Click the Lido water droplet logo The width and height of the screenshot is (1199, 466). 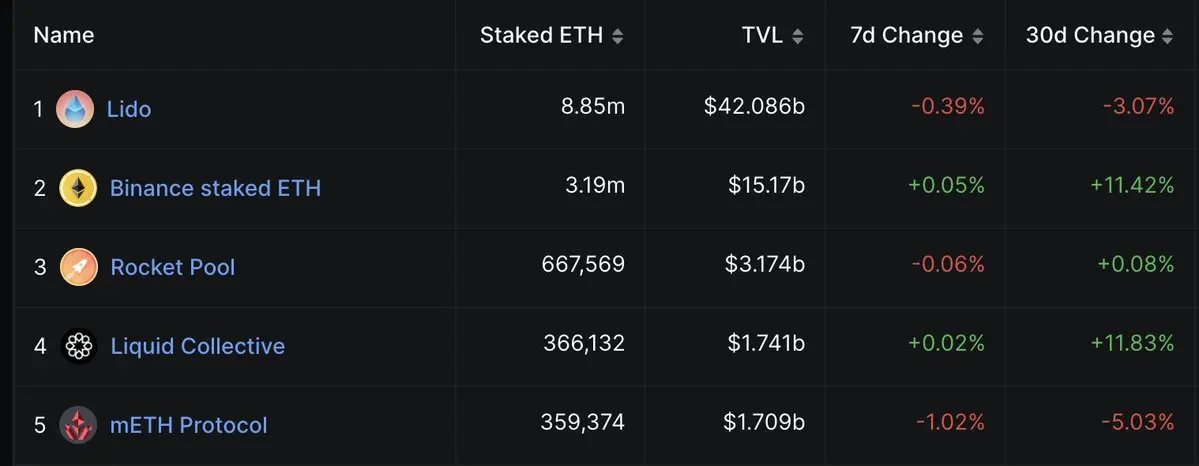click(x=75, y=109)
